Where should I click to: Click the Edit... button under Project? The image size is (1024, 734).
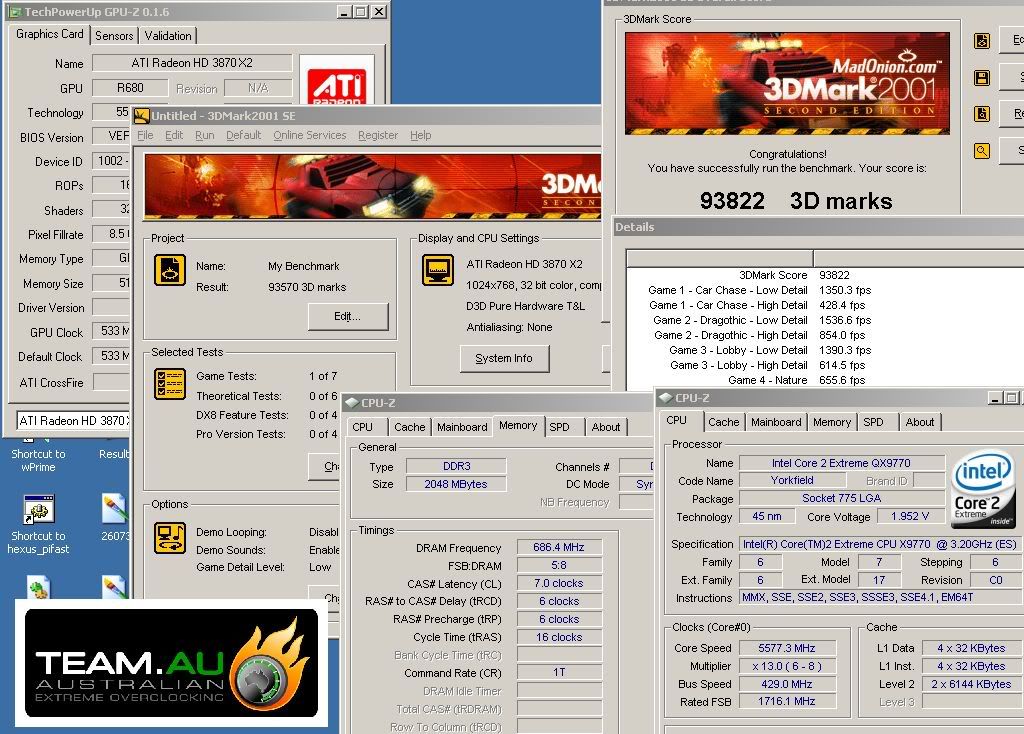(348, 316)
